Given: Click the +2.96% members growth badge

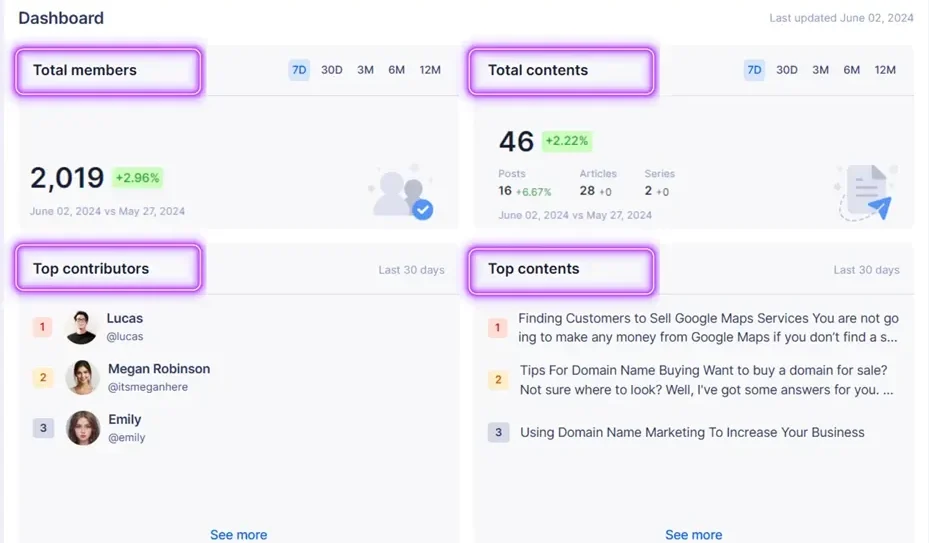Looking at the screenshot, I should point(137,178).
